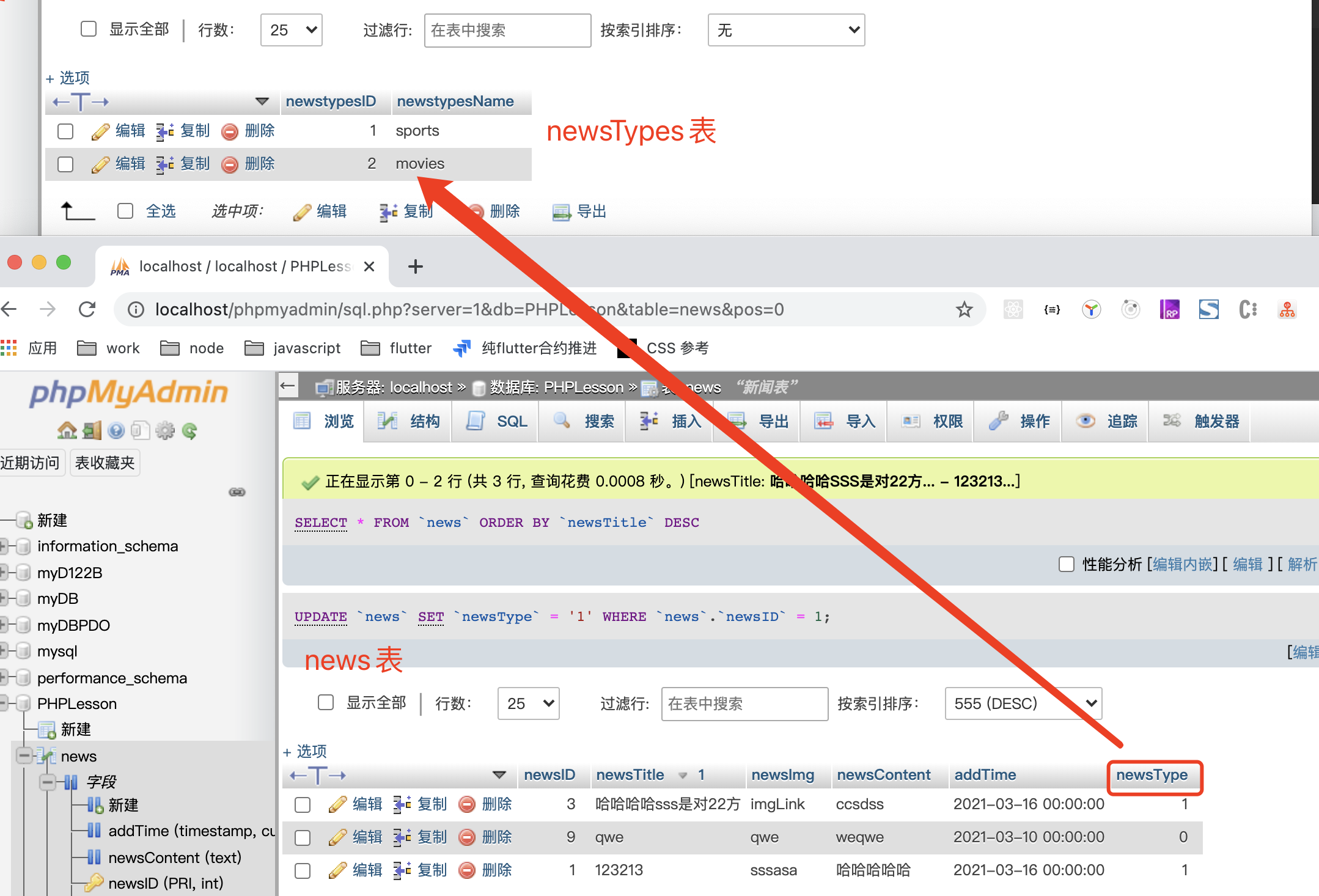
Task: Open the Apps grid in bookmarks bar
Action: point(9,348)
